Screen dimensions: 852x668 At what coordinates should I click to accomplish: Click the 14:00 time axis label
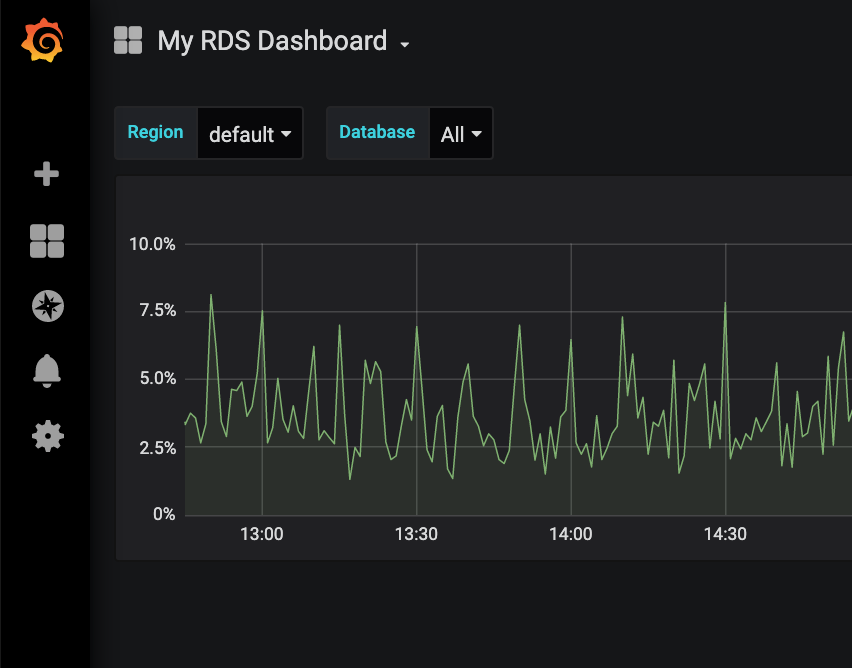coord(571,534)
